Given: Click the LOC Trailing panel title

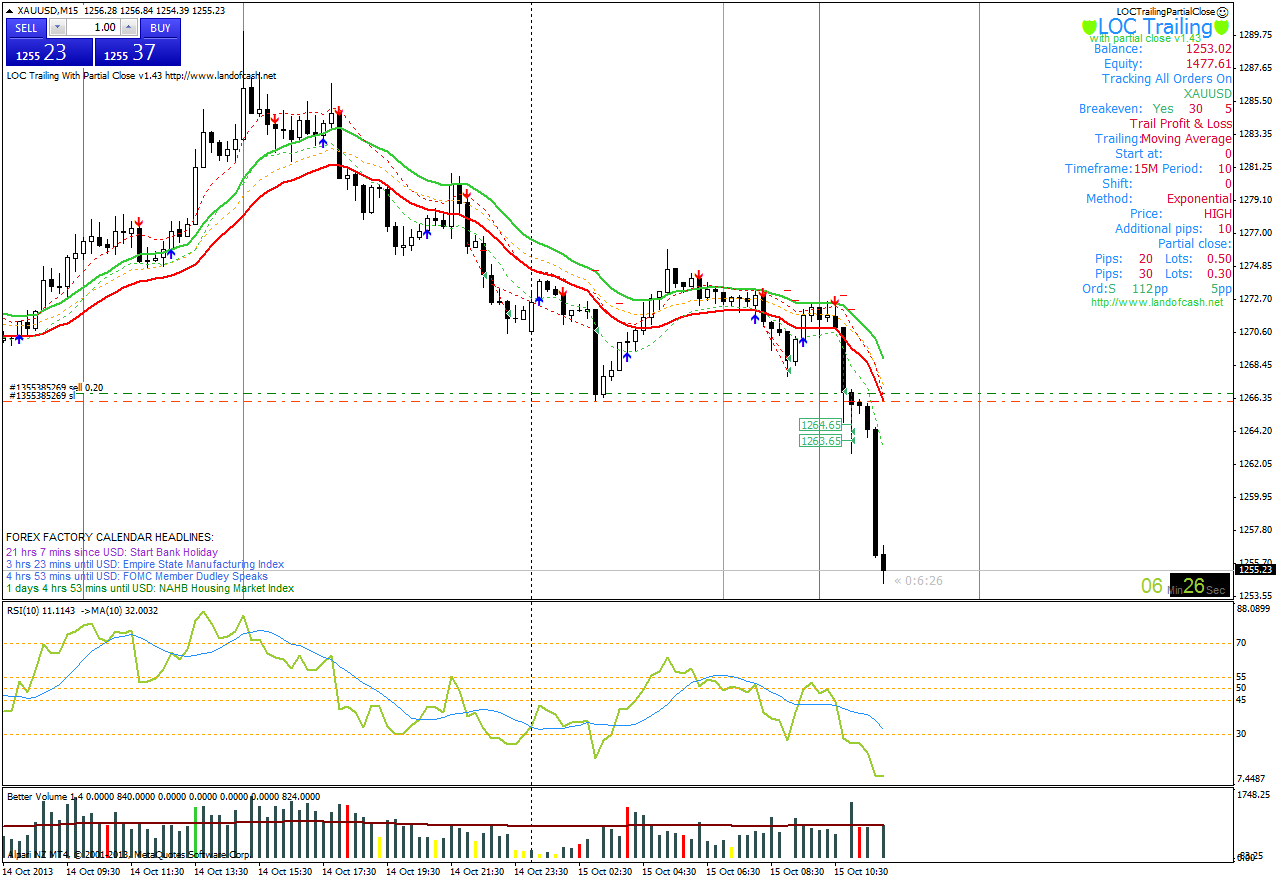Looking at the screenshot, I should click(1155, 27).
